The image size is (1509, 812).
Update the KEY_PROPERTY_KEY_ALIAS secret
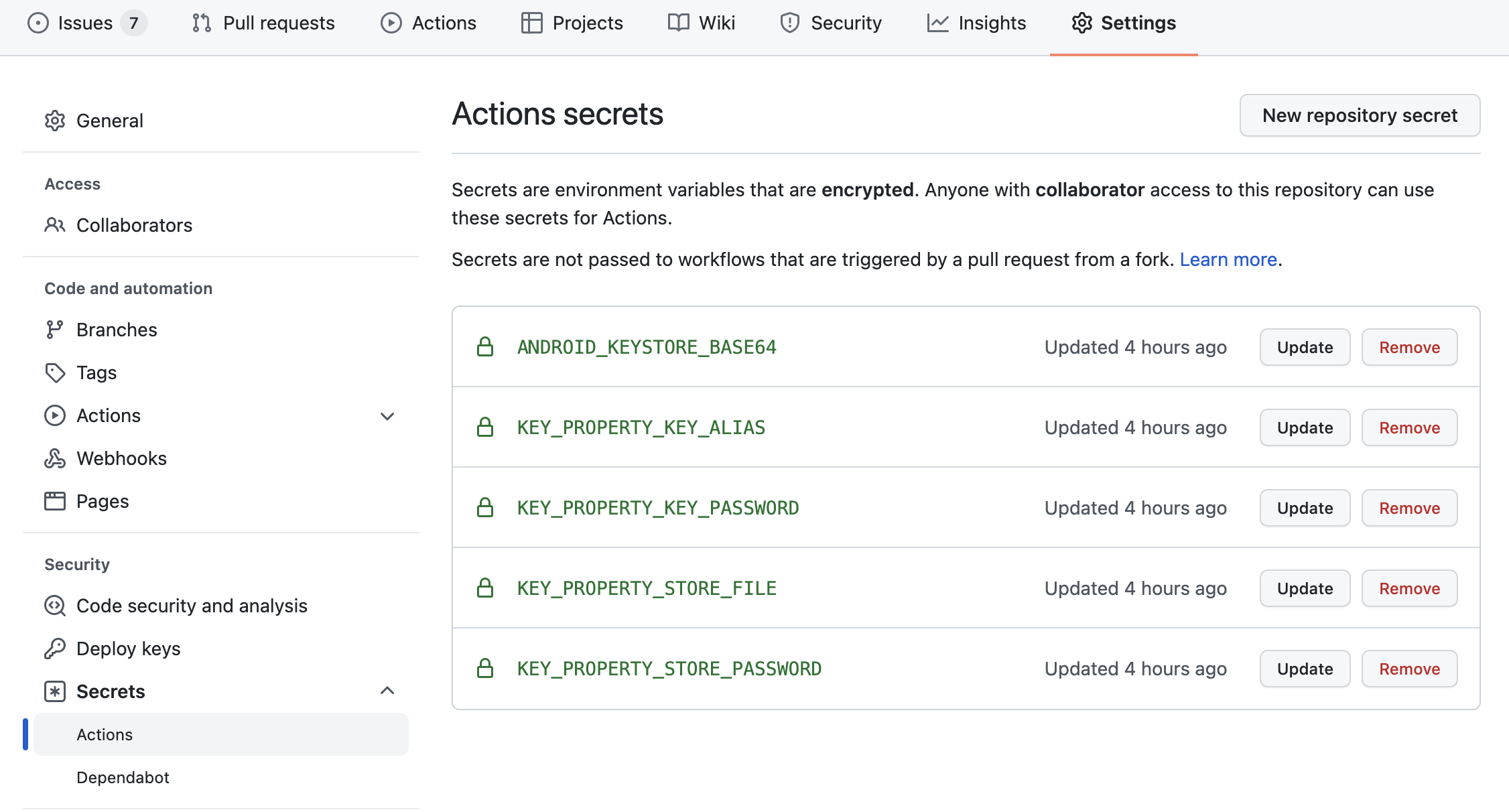1305,427
